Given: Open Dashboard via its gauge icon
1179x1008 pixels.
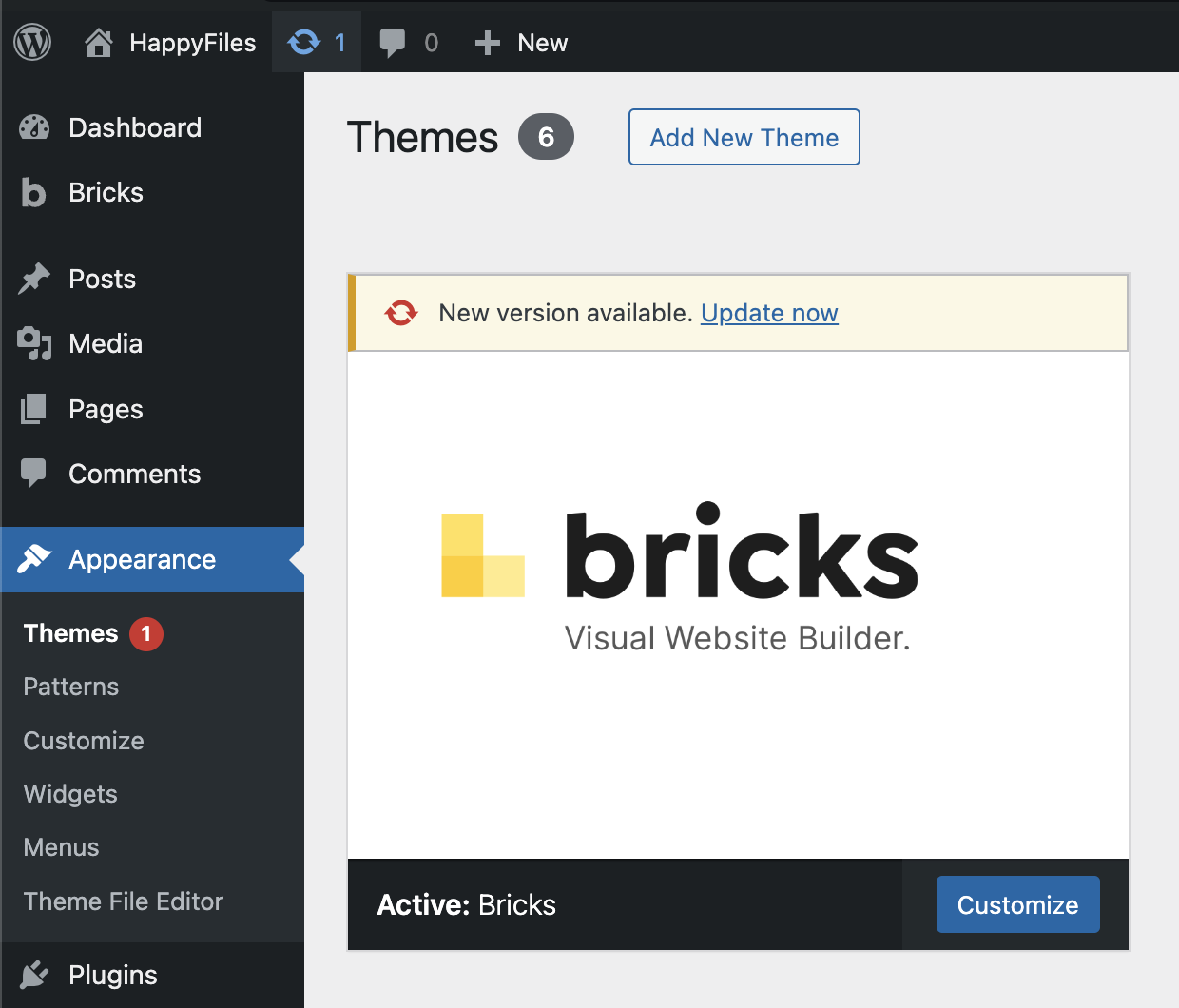Looking at the screenshot, I should 34,127.
